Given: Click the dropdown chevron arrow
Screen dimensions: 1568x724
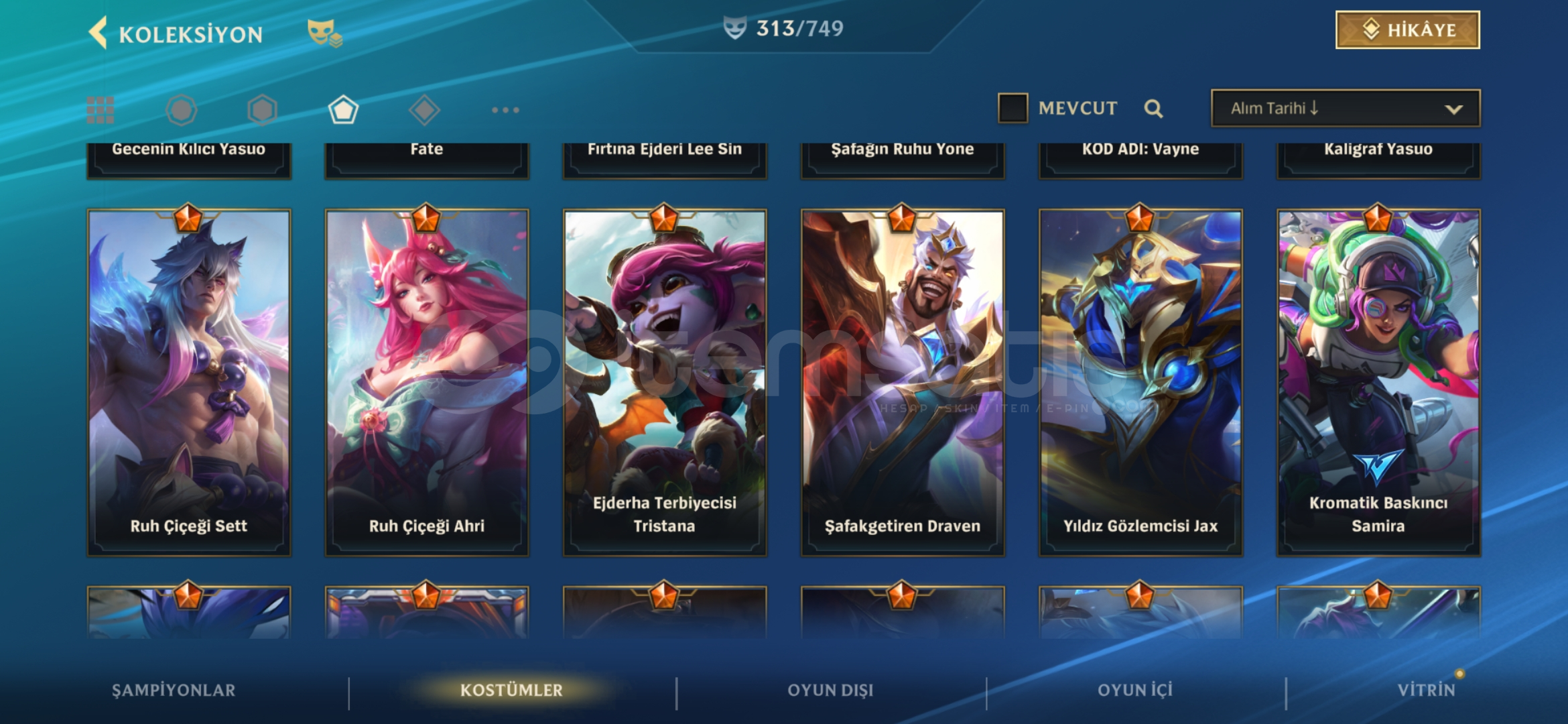Looking at the screenshot, I should pyautogui.click(x=1453, y=109).
